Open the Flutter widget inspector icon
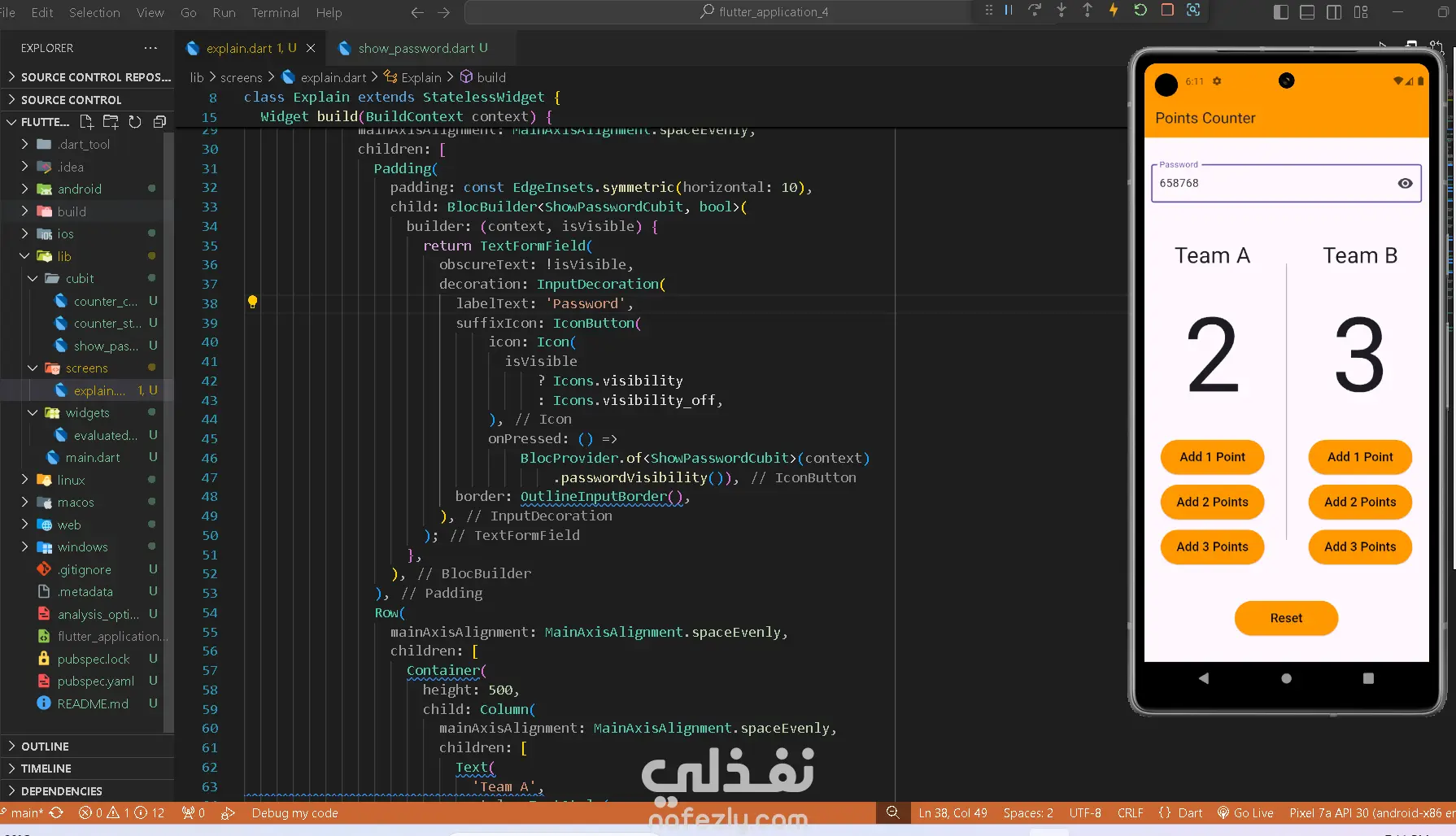Viewport: 1456px width, 836px height. coord(1193,11)
